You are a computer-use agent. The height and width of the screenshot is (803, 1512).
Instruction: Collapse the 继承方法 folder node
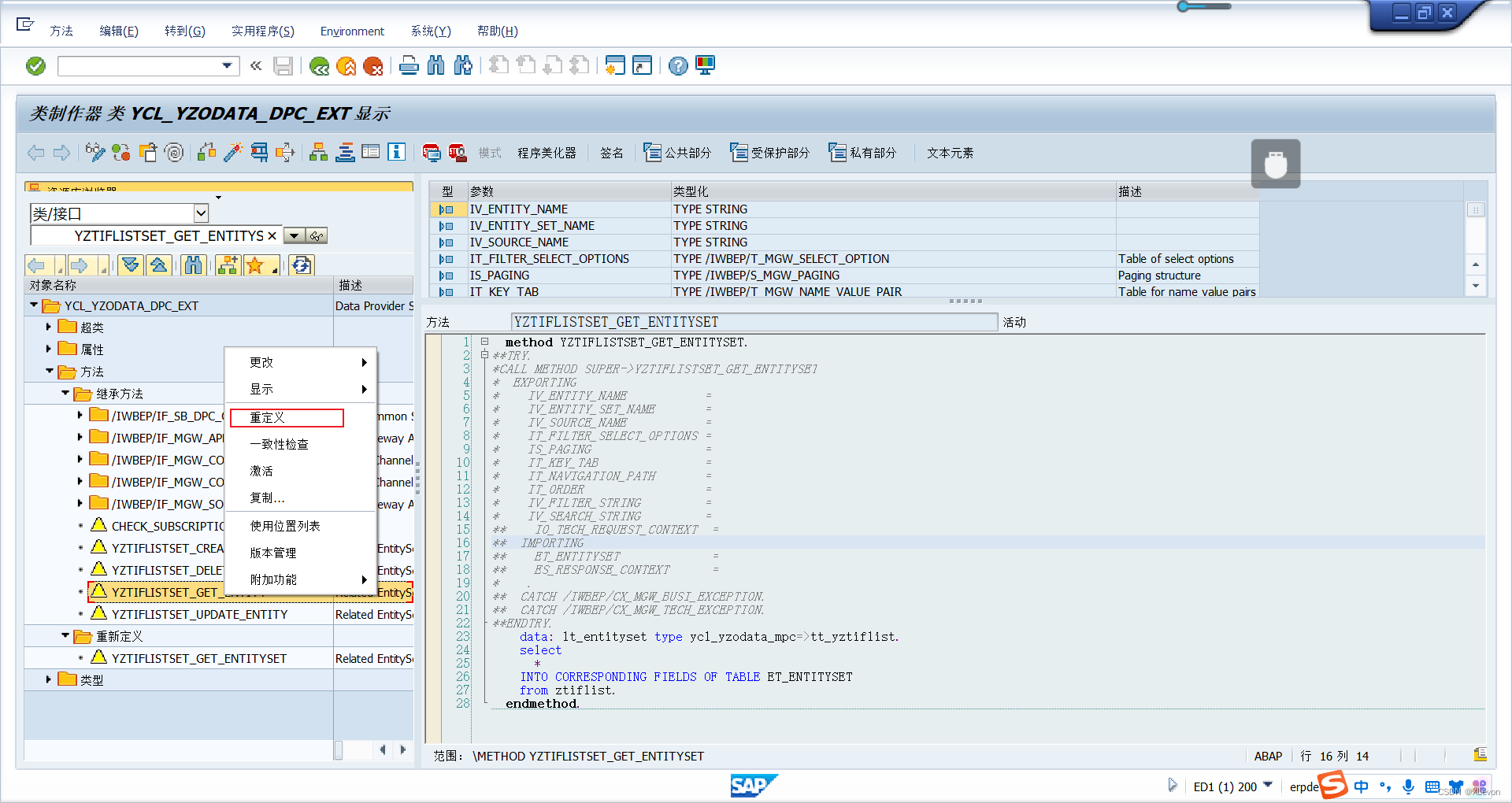65,393
